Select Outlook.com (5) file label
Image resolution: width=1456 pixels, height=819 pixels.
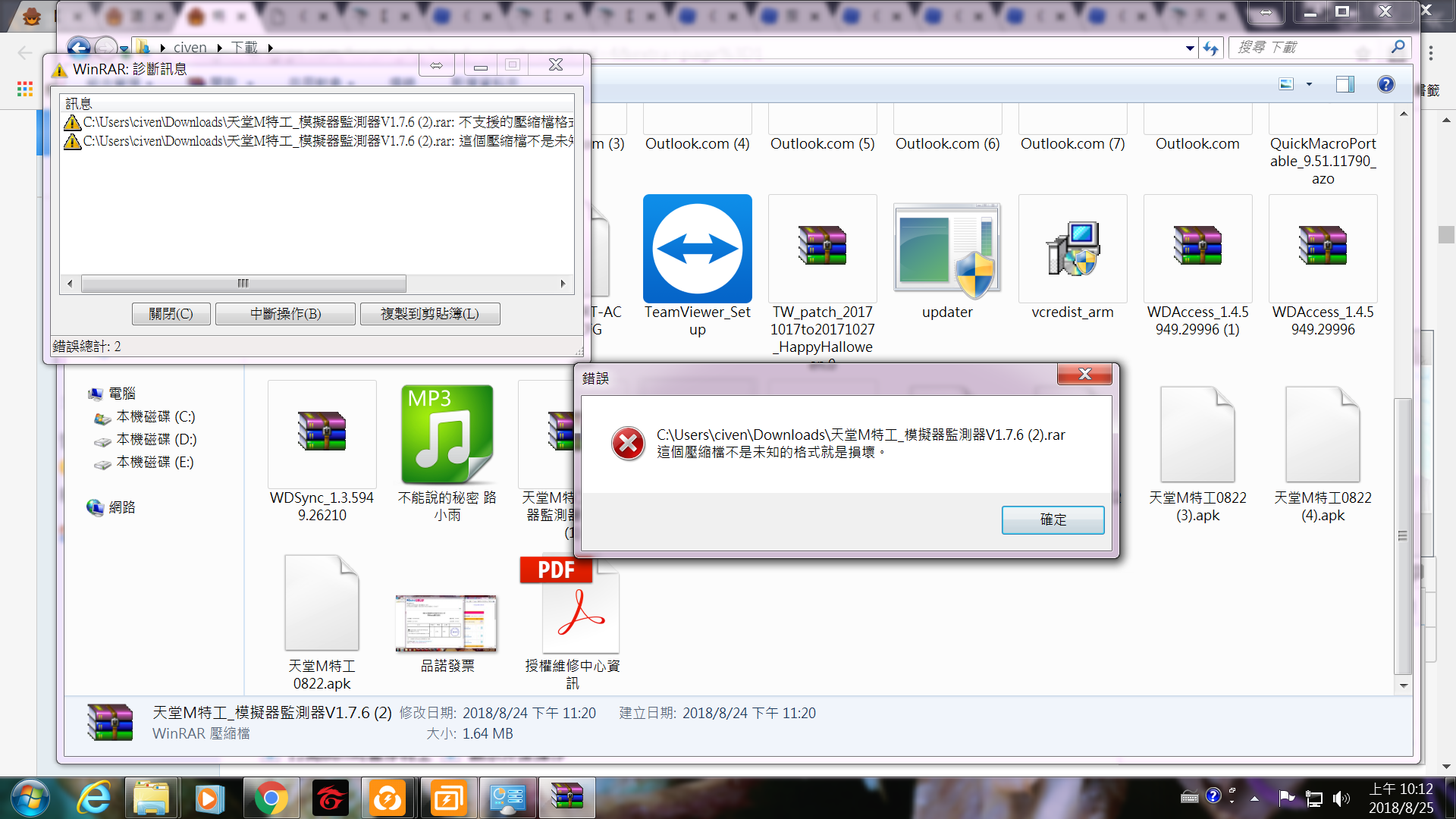(823, 144)
